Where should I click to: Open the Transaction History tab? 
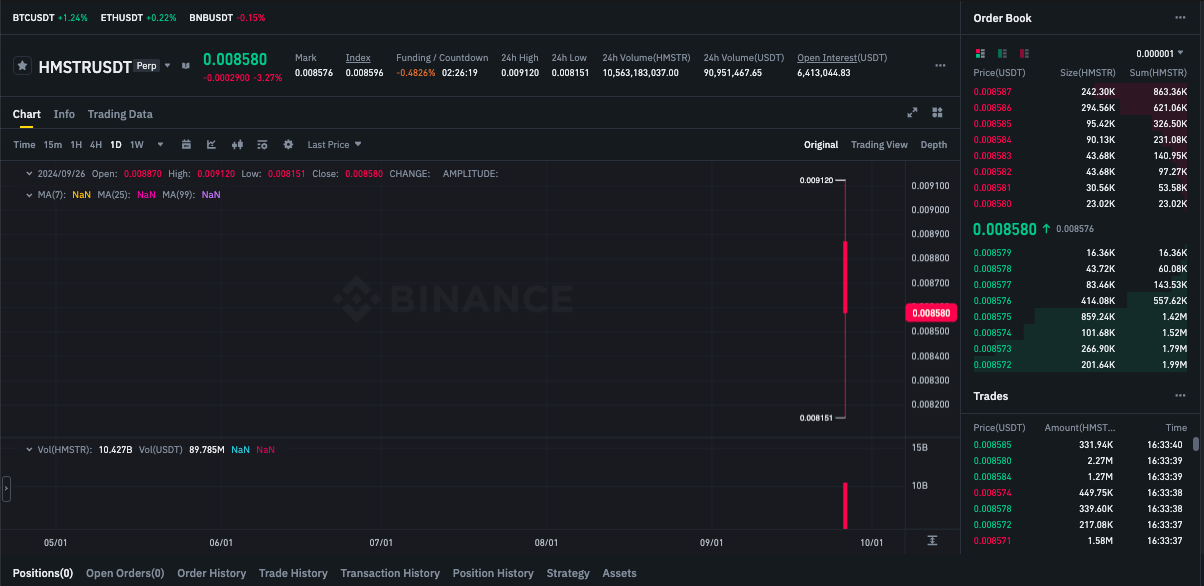click(390, 573)
